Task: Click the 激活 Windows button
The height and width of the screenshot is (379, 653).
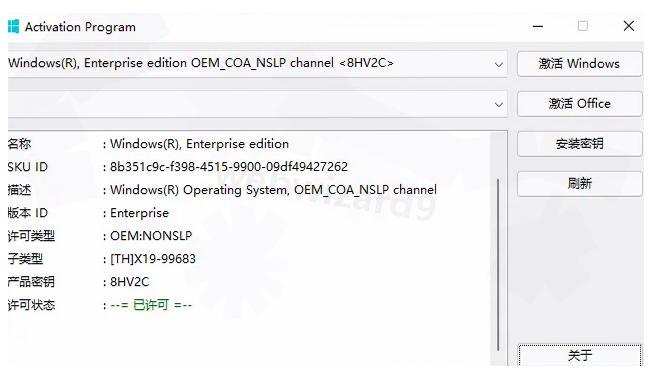Action: coord(579,64)
